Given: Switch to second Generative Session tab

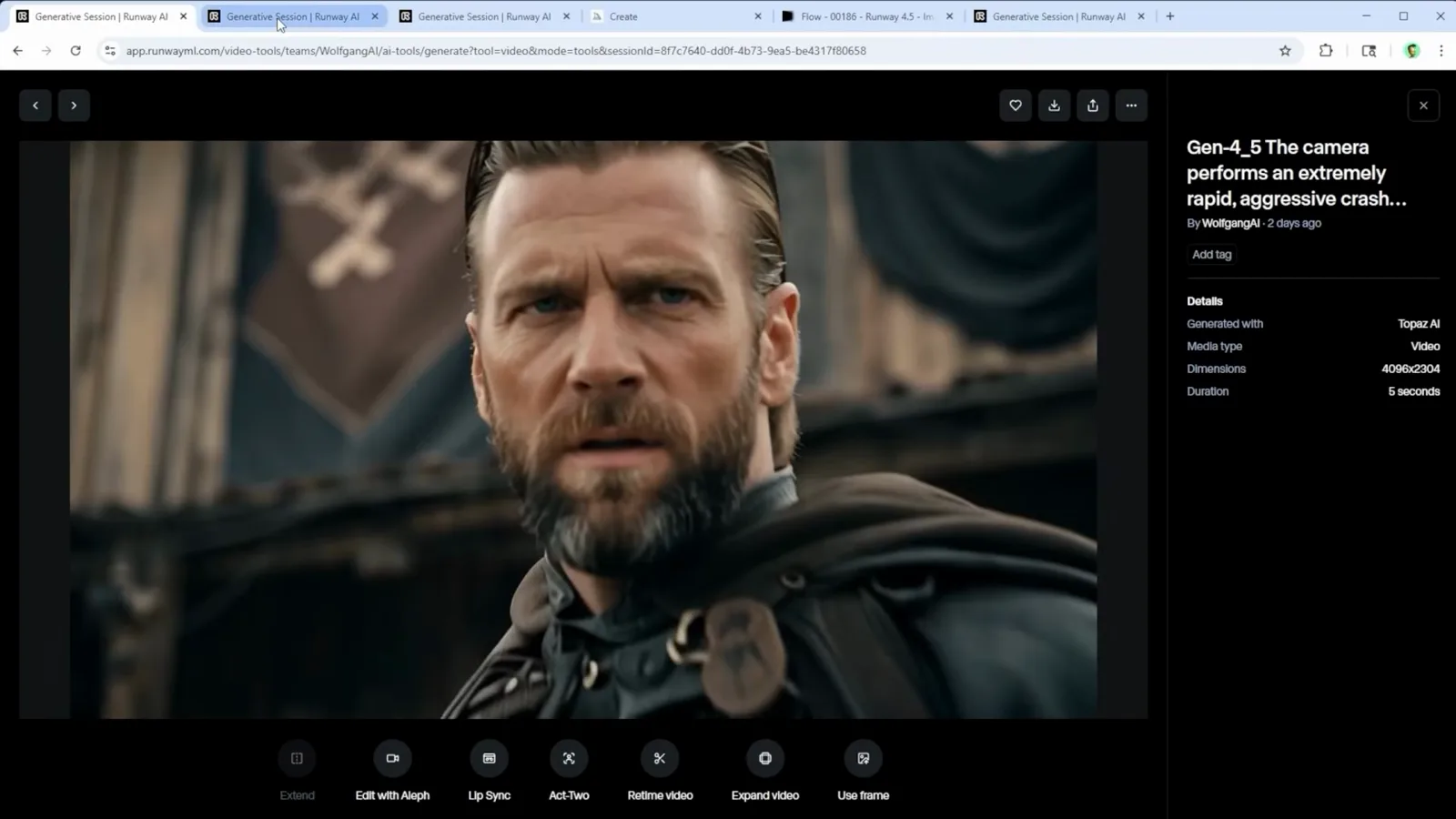Looking at the screenshot, I should pyautogui.click(x=292, y=16).
